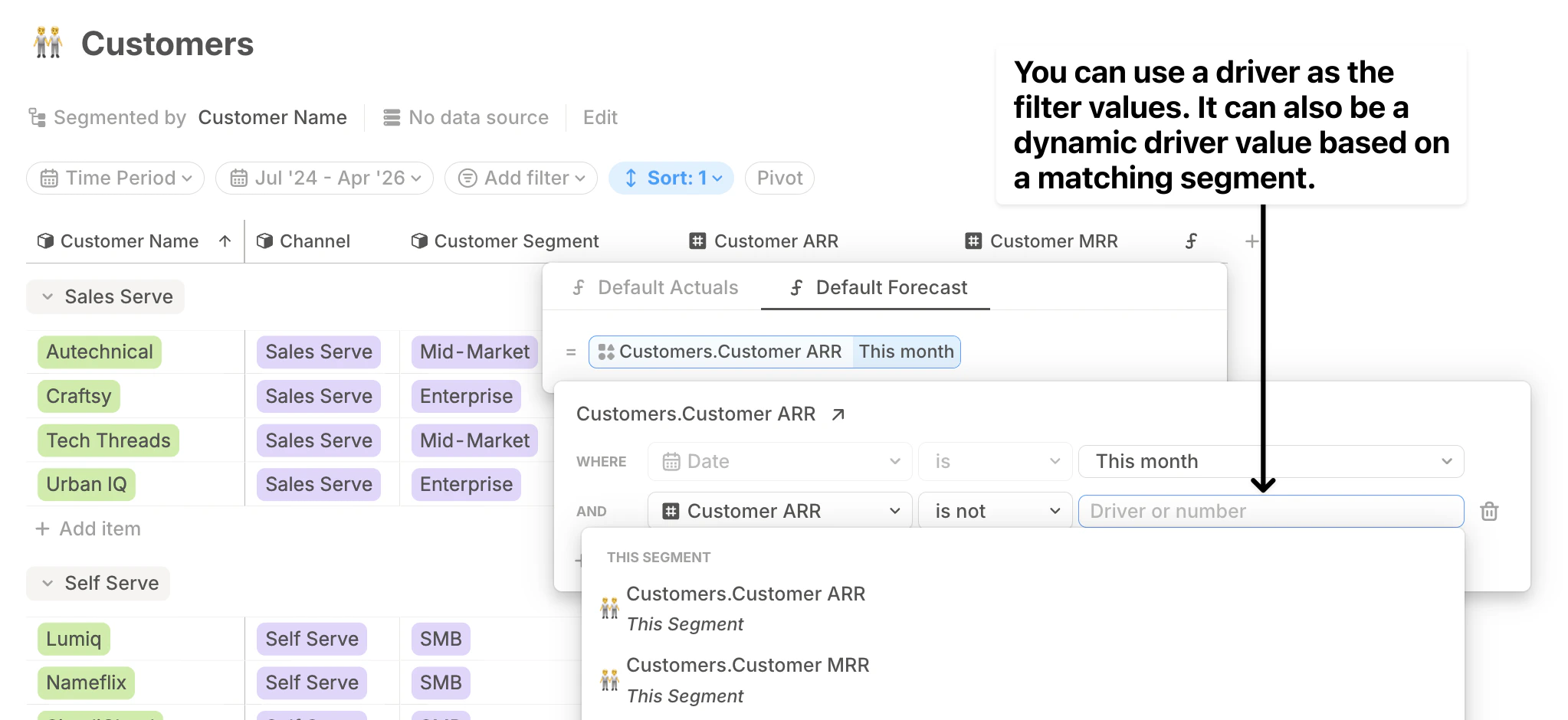The height and width of the screenshot is (720, 1568).
Task: Click the Lumiq customer tag
Action: click(x=74, y=639)
